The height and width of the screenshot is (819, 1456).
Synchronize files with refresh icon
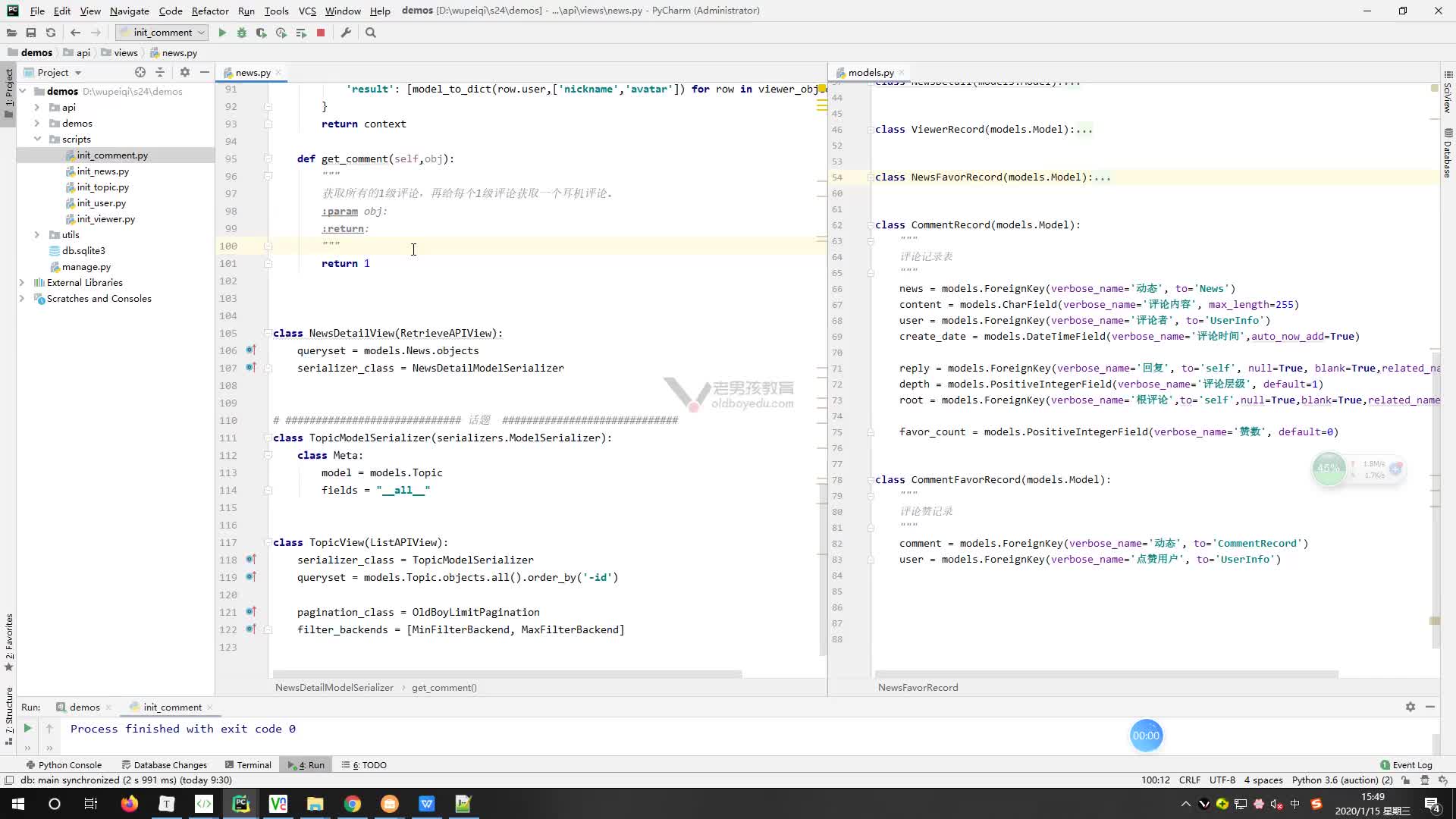point(51,33)
